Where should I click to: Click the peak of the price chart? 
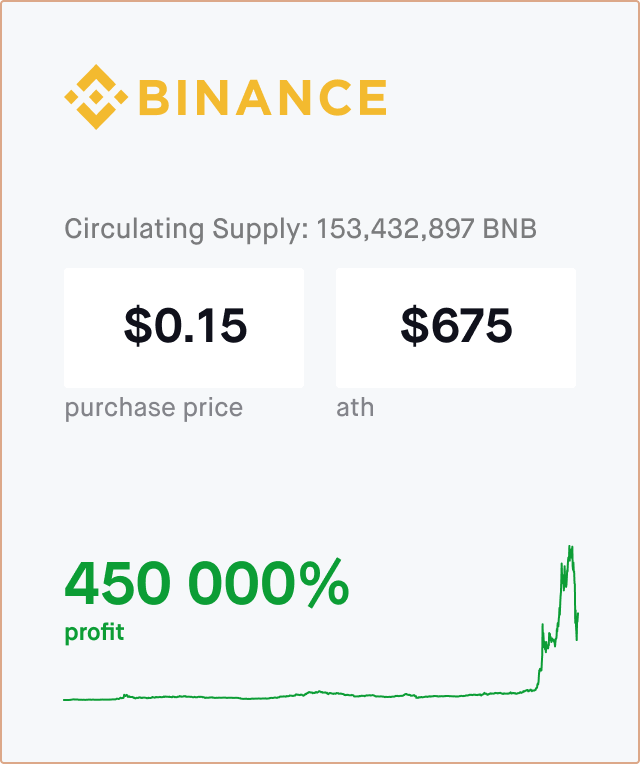tap(570, 549)
